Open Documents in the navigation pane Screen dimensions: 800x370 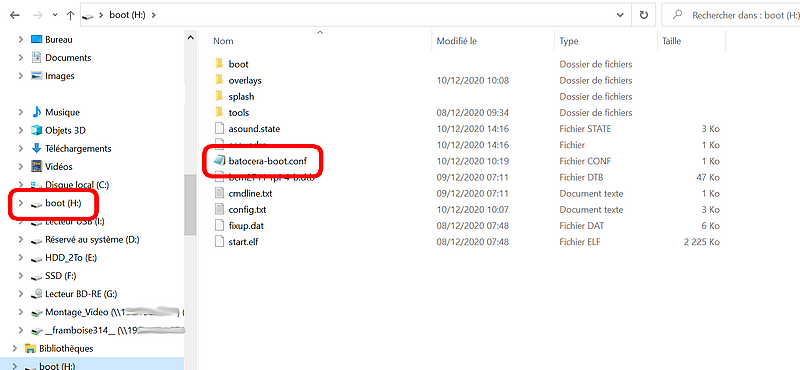pyautogui.click(x=68, y=58)
